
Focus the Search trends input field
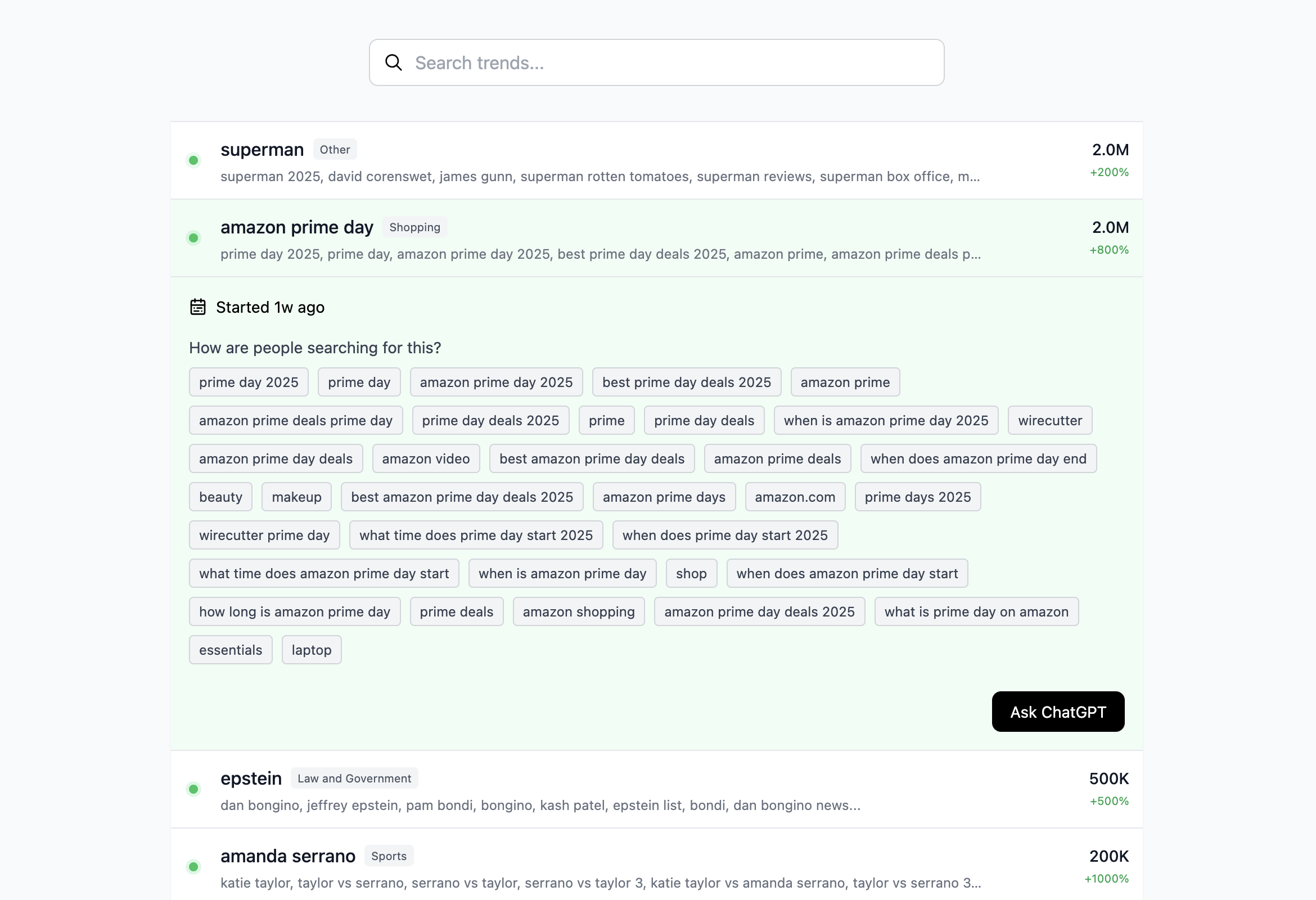pyautogui.click(x=668, y=62)
